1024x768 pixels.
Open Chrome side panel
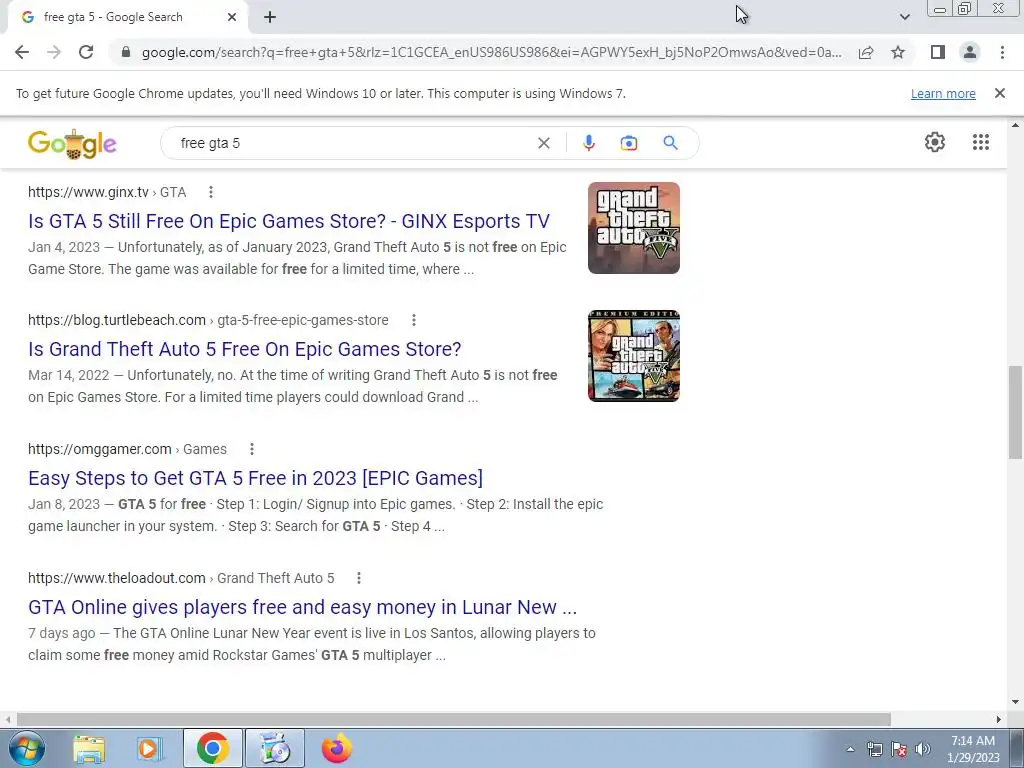point(938,52)
